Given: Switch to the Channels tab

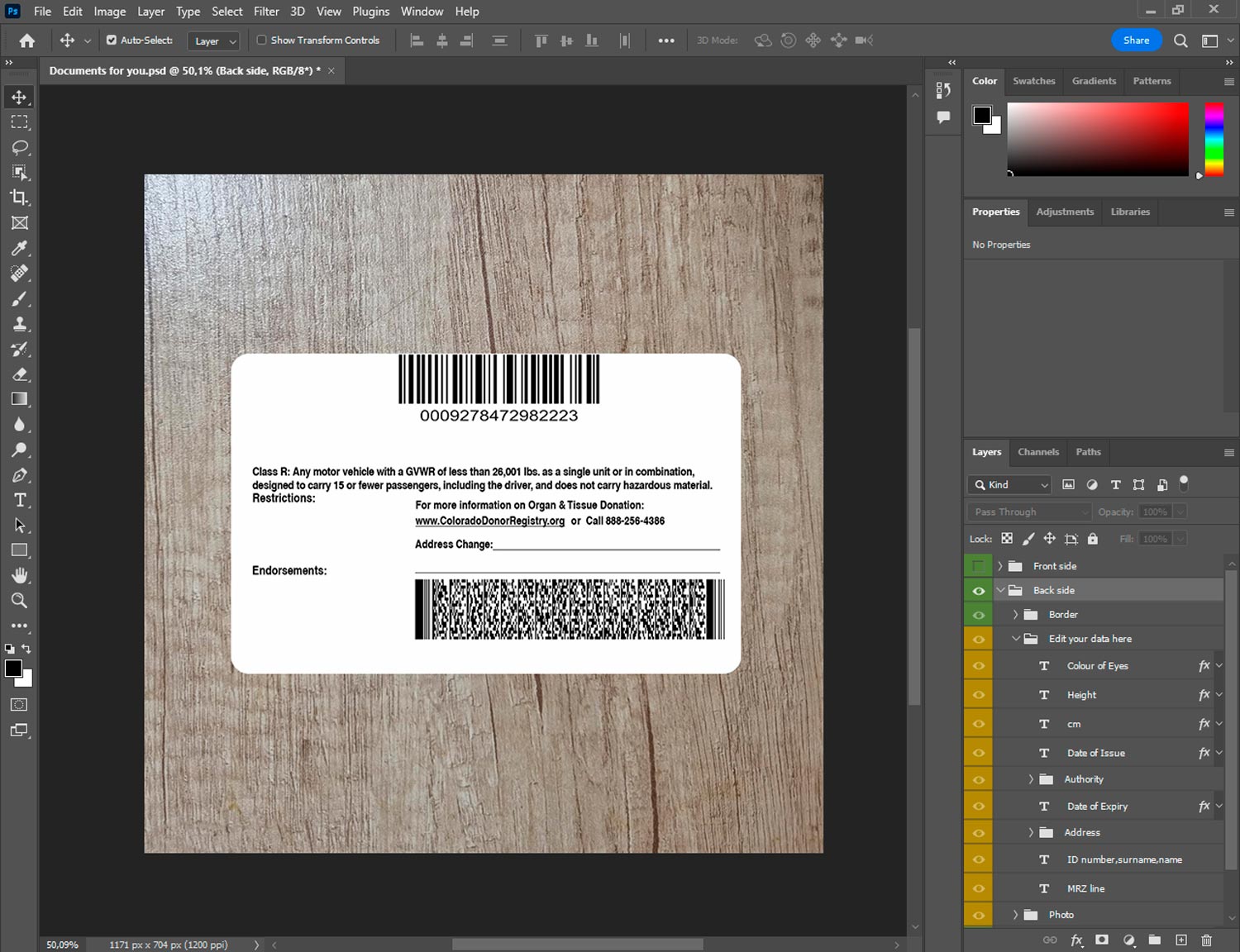Looking at the screenshot, I should point(1037,452).
